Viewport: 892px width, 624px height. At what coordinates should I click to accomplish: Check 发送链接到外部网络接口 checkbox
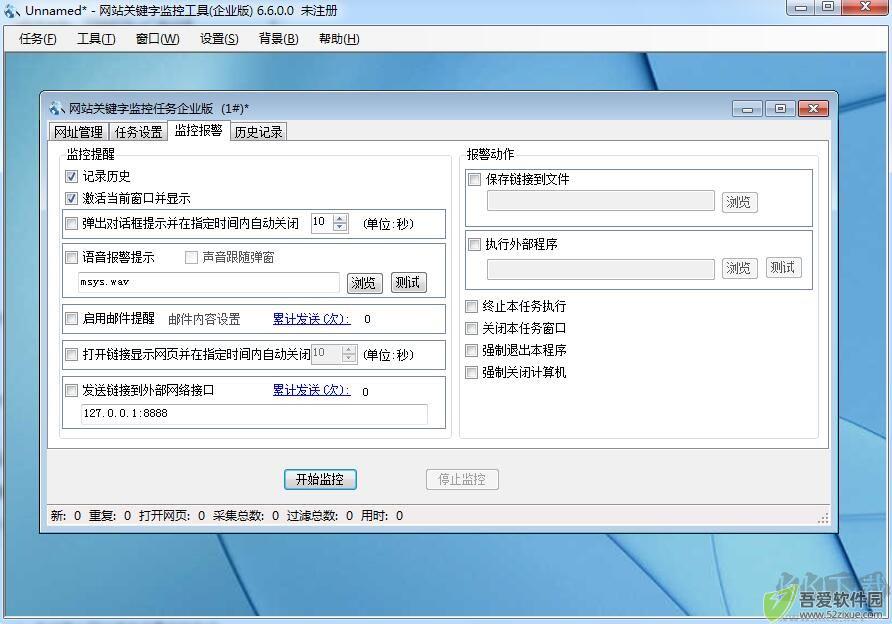(71, 391)
